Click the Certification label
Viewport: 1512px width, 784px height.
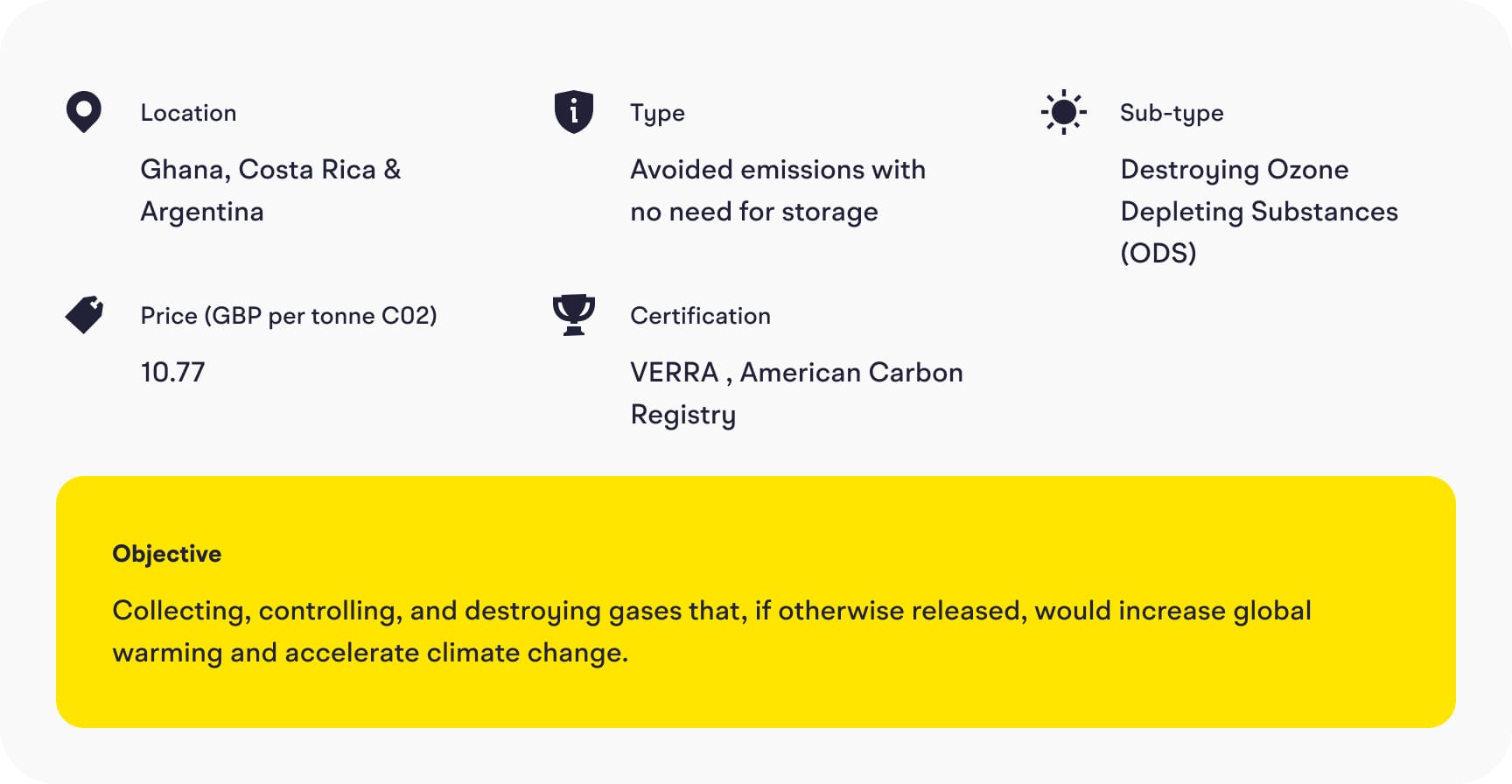tap(700, 316)
